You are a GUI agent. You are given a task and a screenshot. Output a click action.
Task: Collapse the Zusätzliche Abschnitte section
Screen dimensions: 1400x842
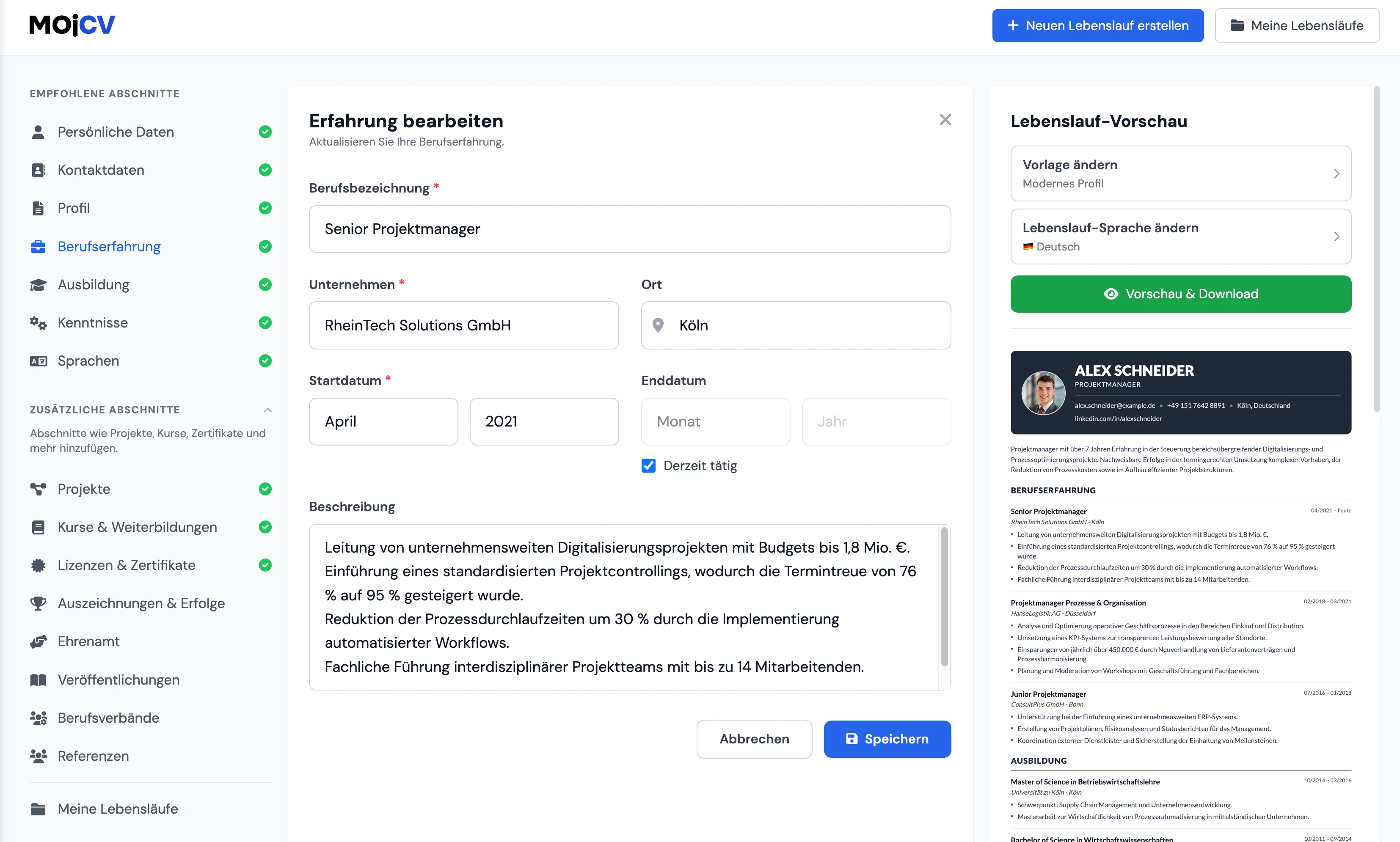[267, 410]
